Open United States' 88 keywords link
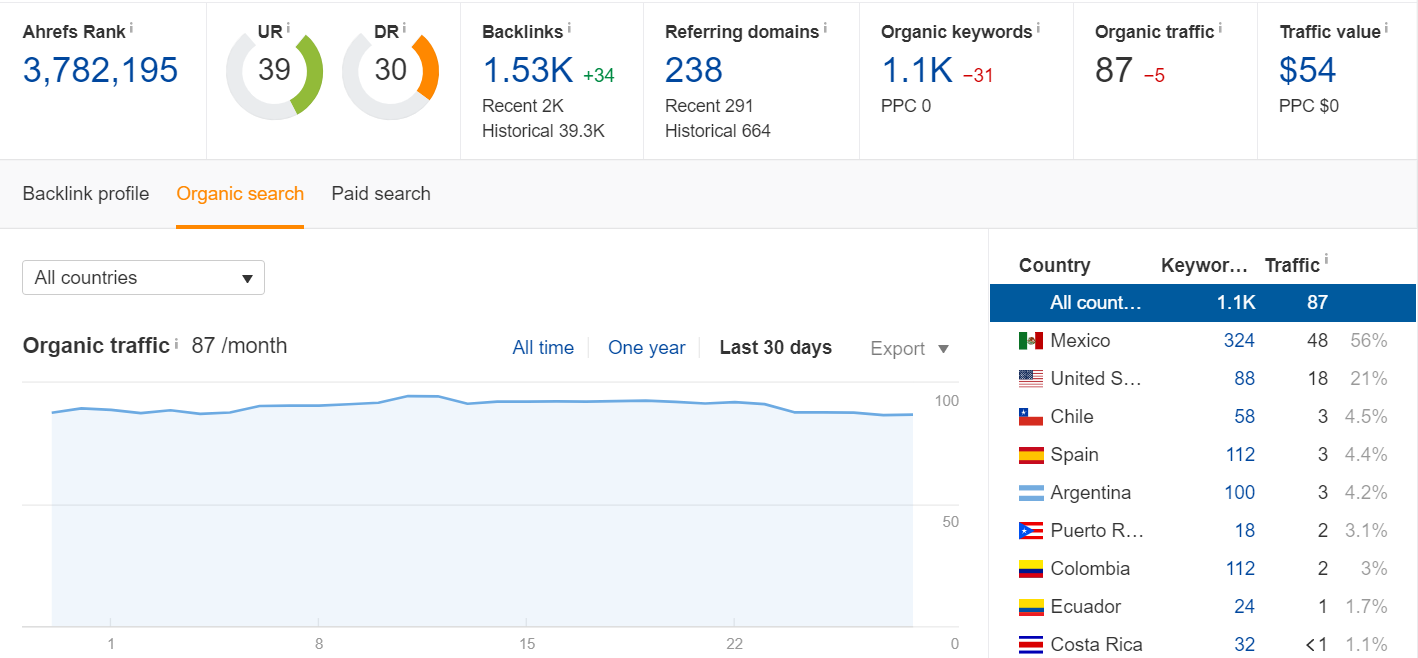Viewport: 1418px width, 658px height. 1244,379
